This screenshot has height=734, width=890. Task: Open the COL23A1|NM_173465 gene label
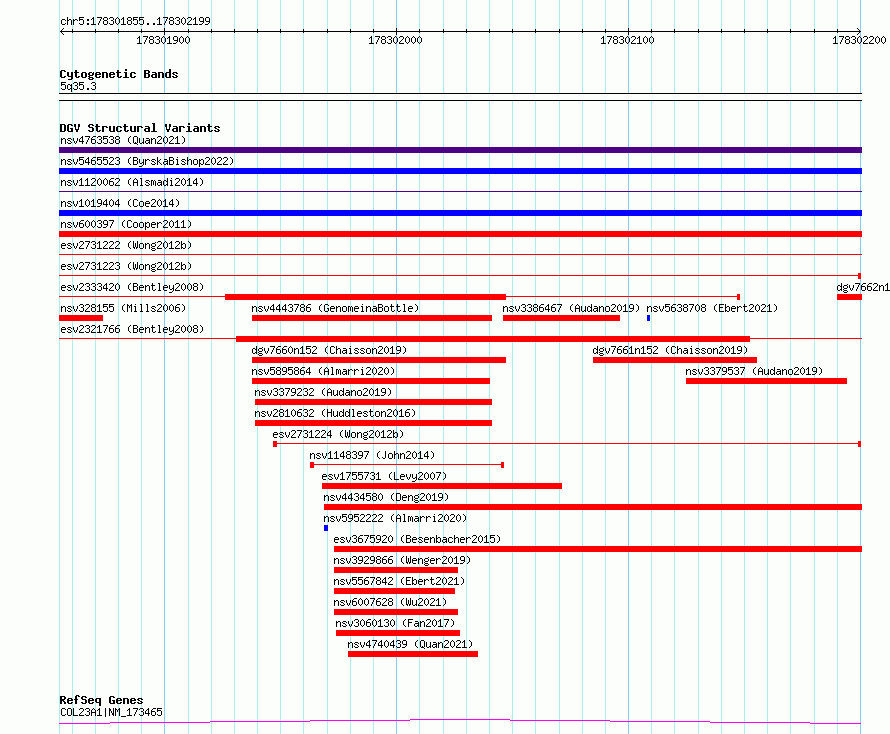111,712
